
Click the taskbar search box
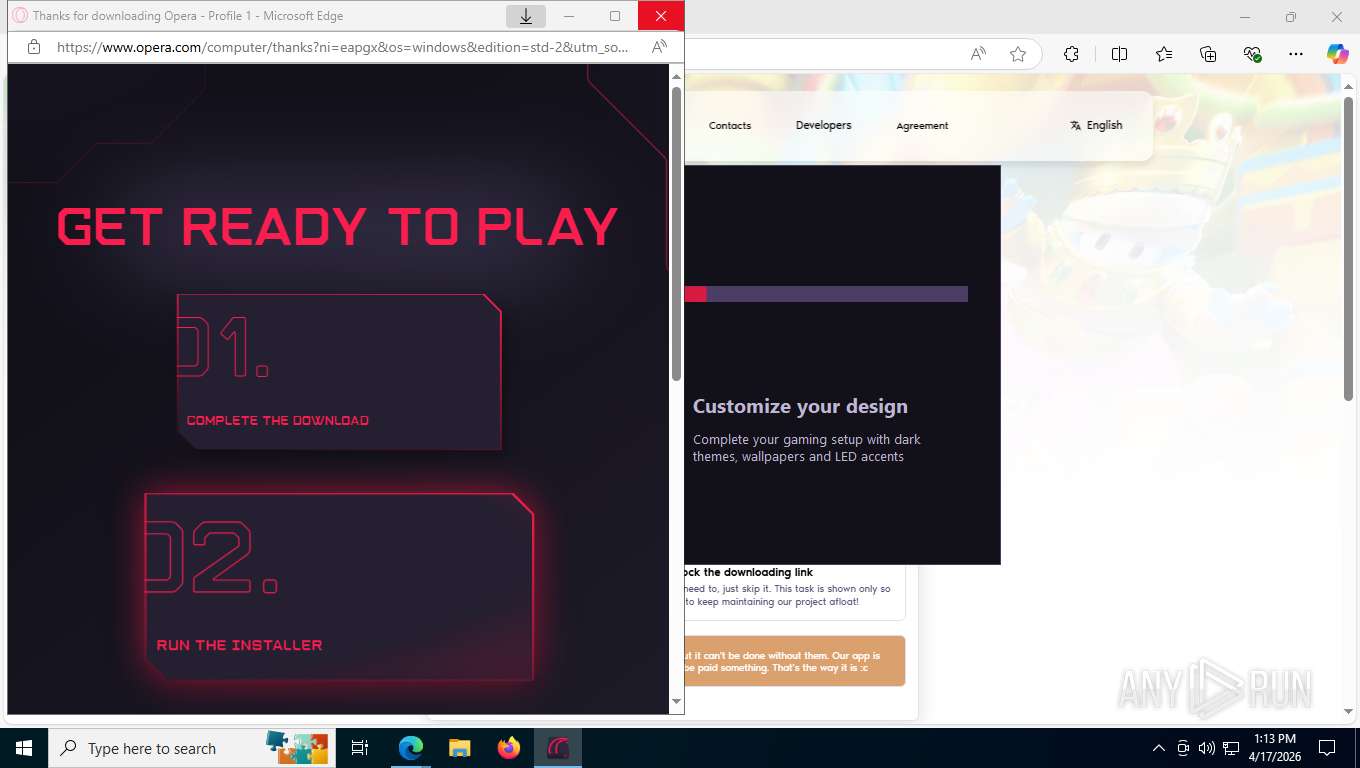pos(190,748)
